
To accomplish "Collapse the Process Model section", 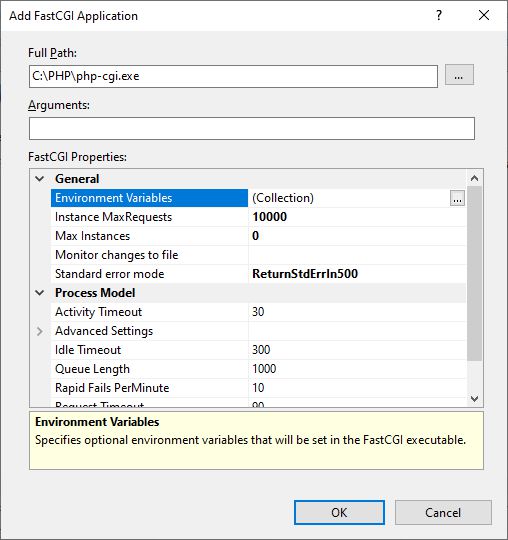I will (x=40, y=293).
